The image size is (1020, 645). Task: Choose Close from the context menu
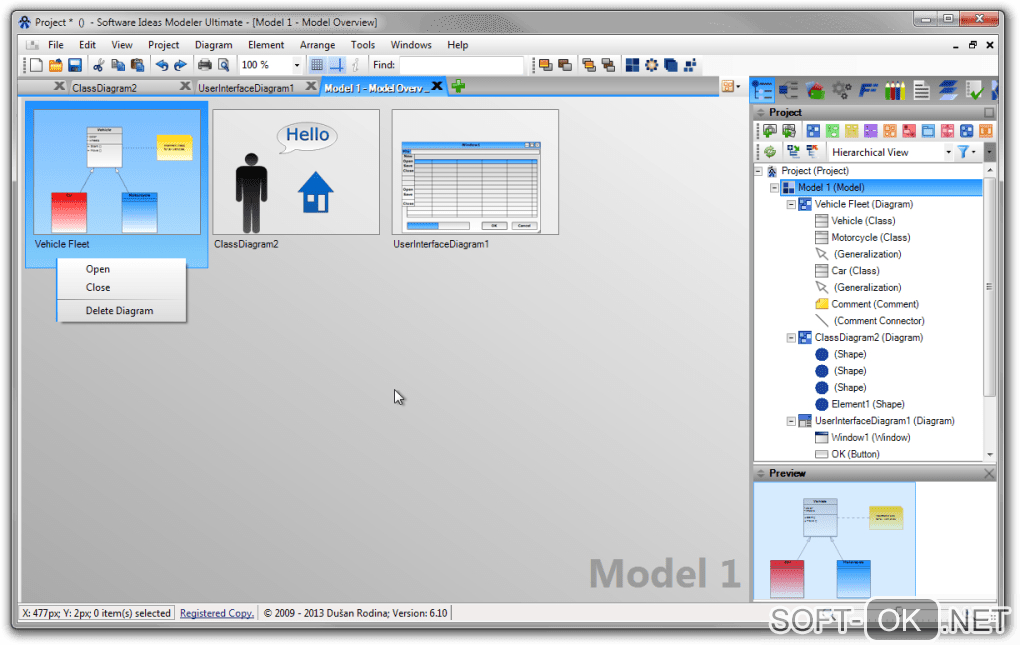[122, 287]
